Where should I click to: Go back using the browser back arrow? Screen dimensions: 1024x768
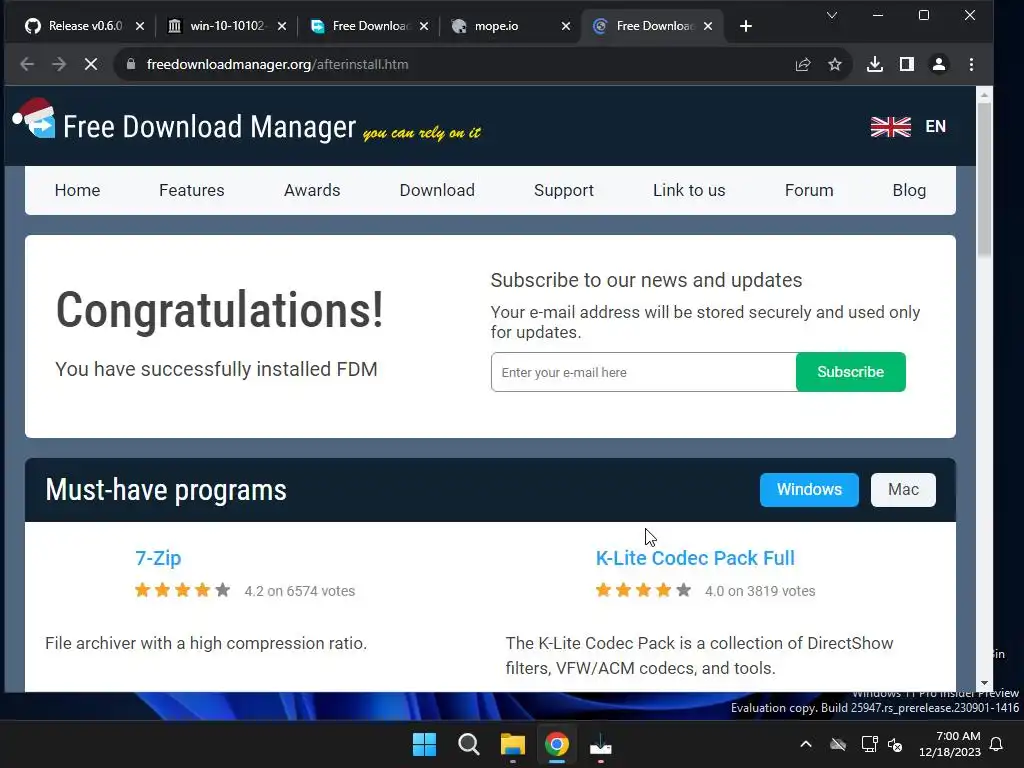click(x=27, y=64)
